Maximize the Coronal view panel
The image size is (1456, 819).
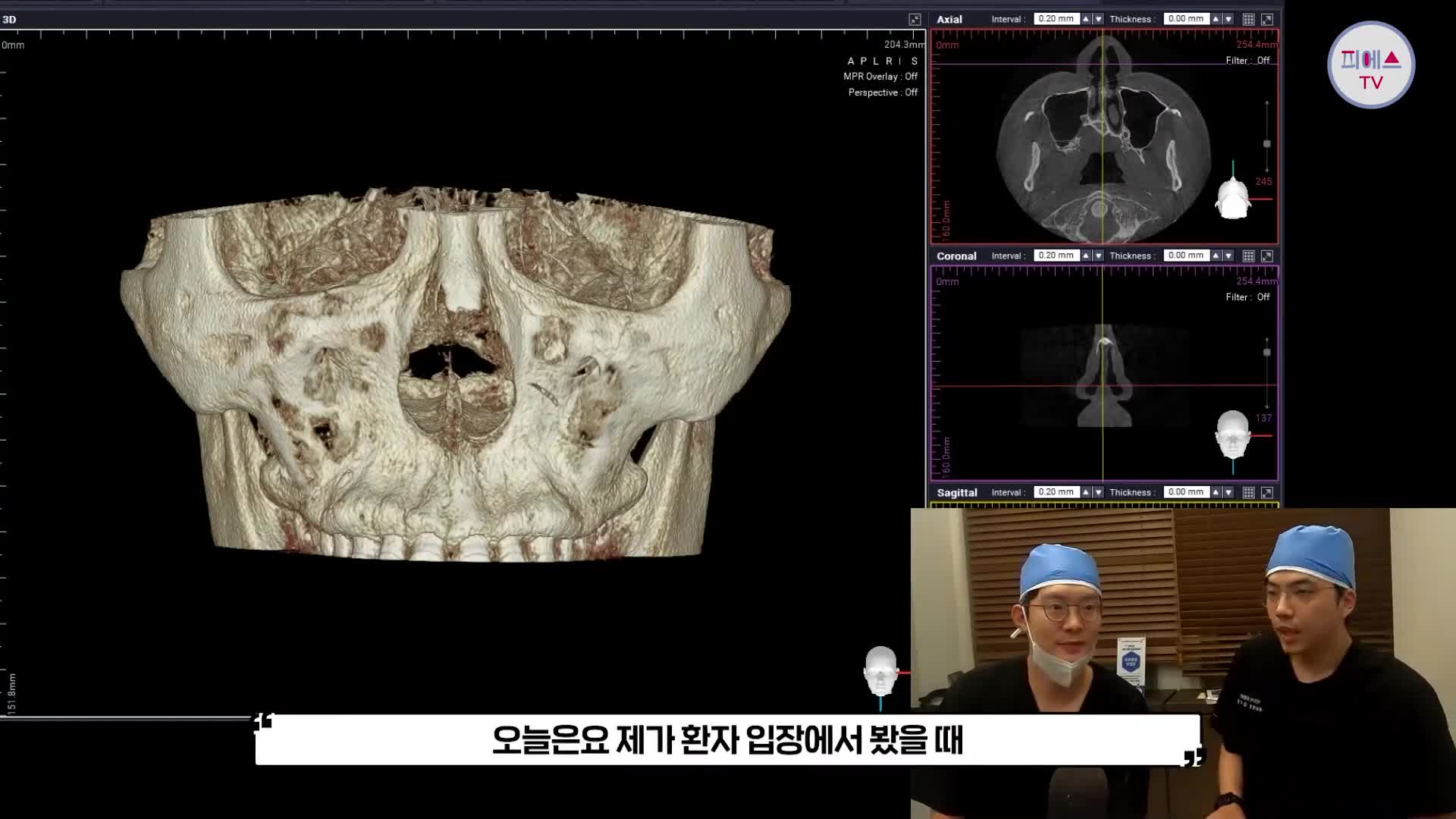tap(1266, 256)
